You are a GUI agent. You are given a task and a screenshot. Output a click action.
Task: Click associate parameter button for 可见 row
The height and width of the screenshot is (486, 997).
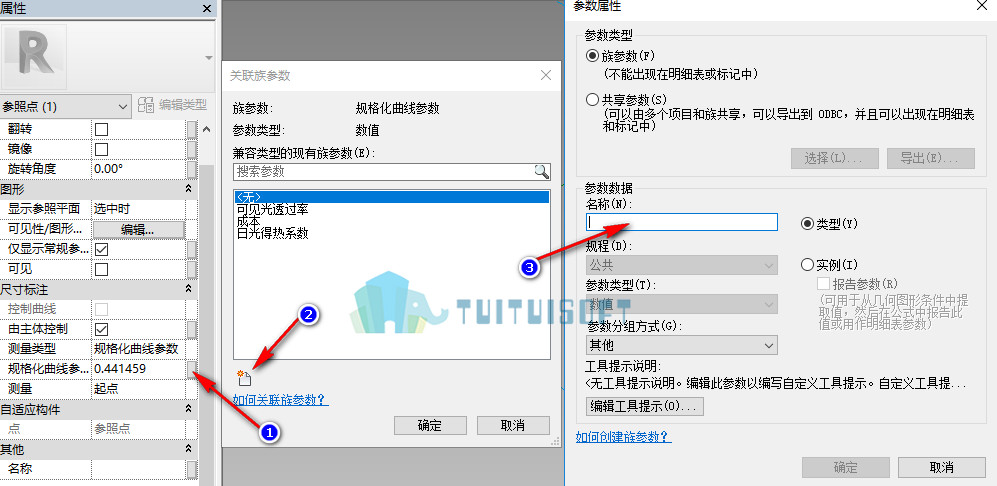(x=191, y=268)
